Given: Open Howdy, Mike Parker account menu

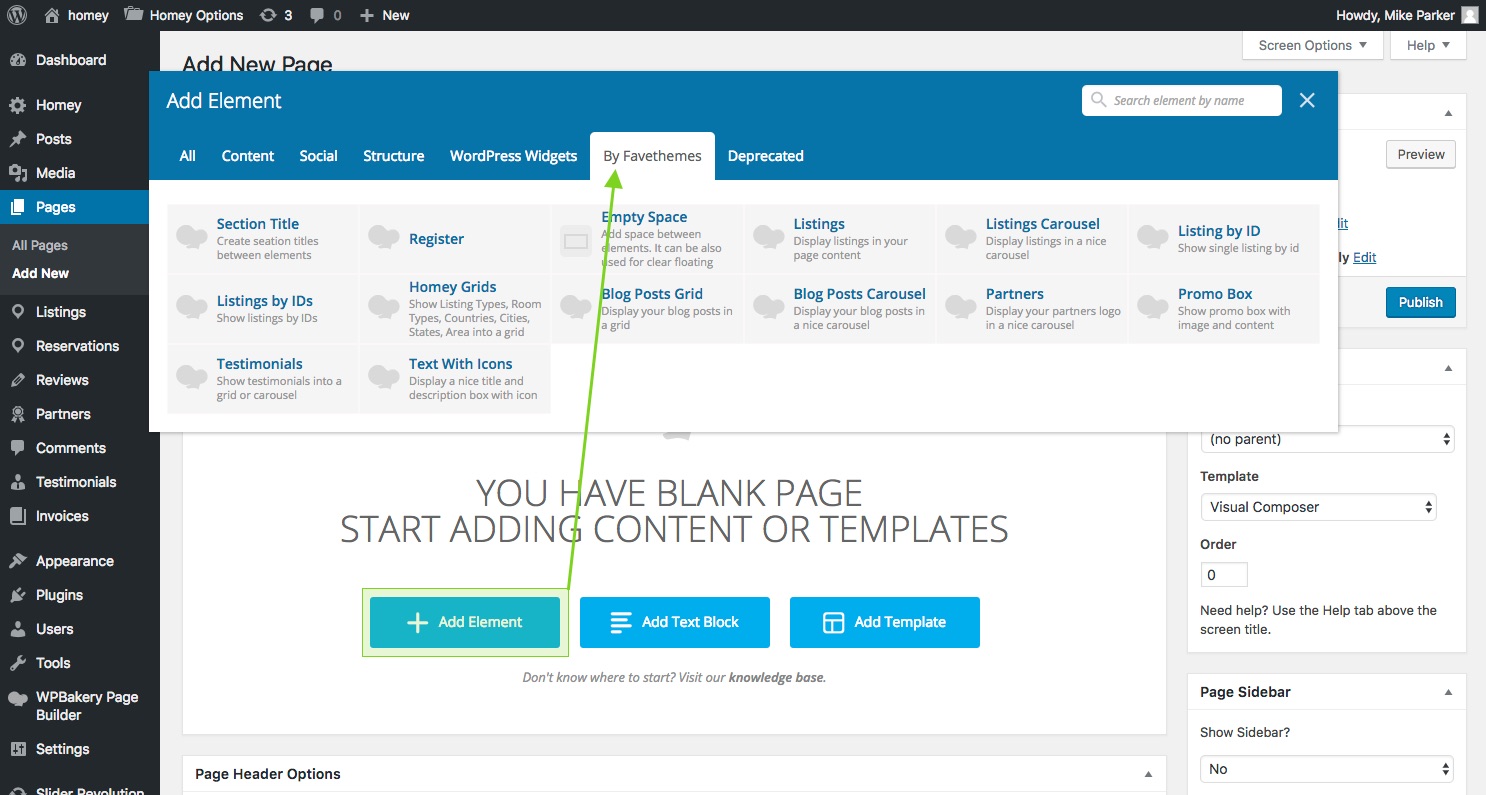Looking at the screenshot, I should coord(1406,15).
